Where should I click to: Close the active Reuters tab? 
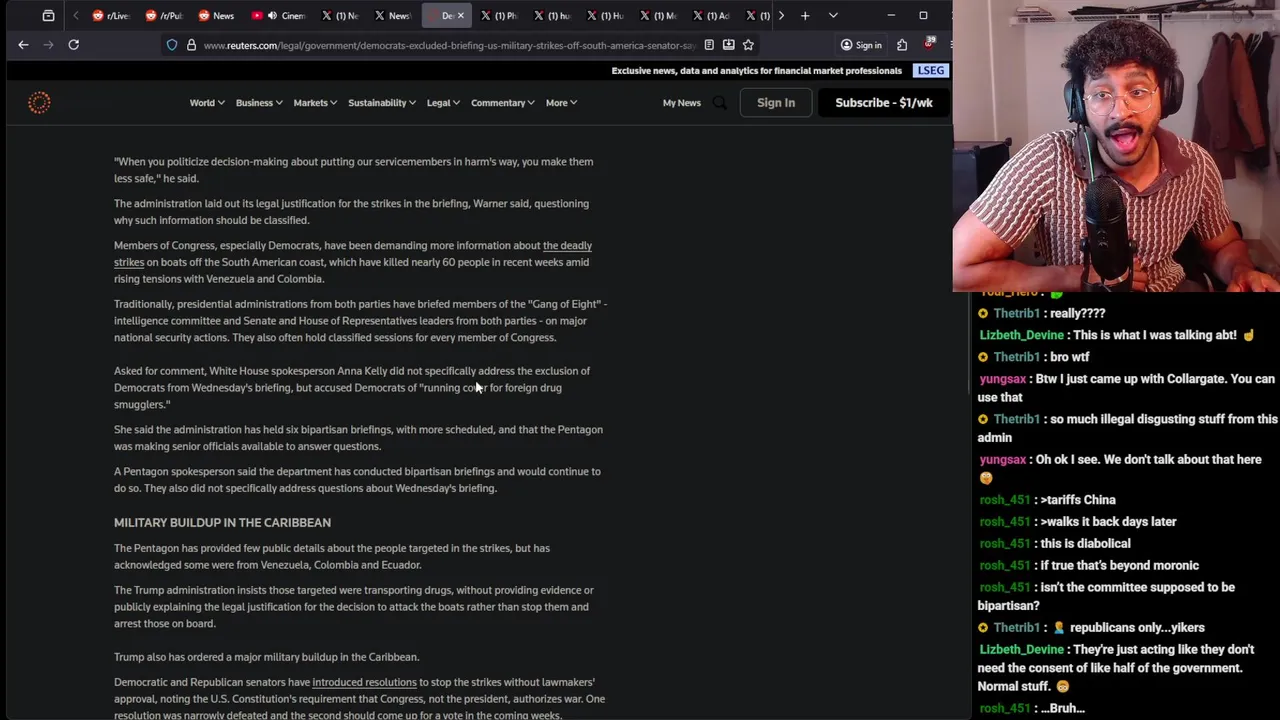click(460, 16)
